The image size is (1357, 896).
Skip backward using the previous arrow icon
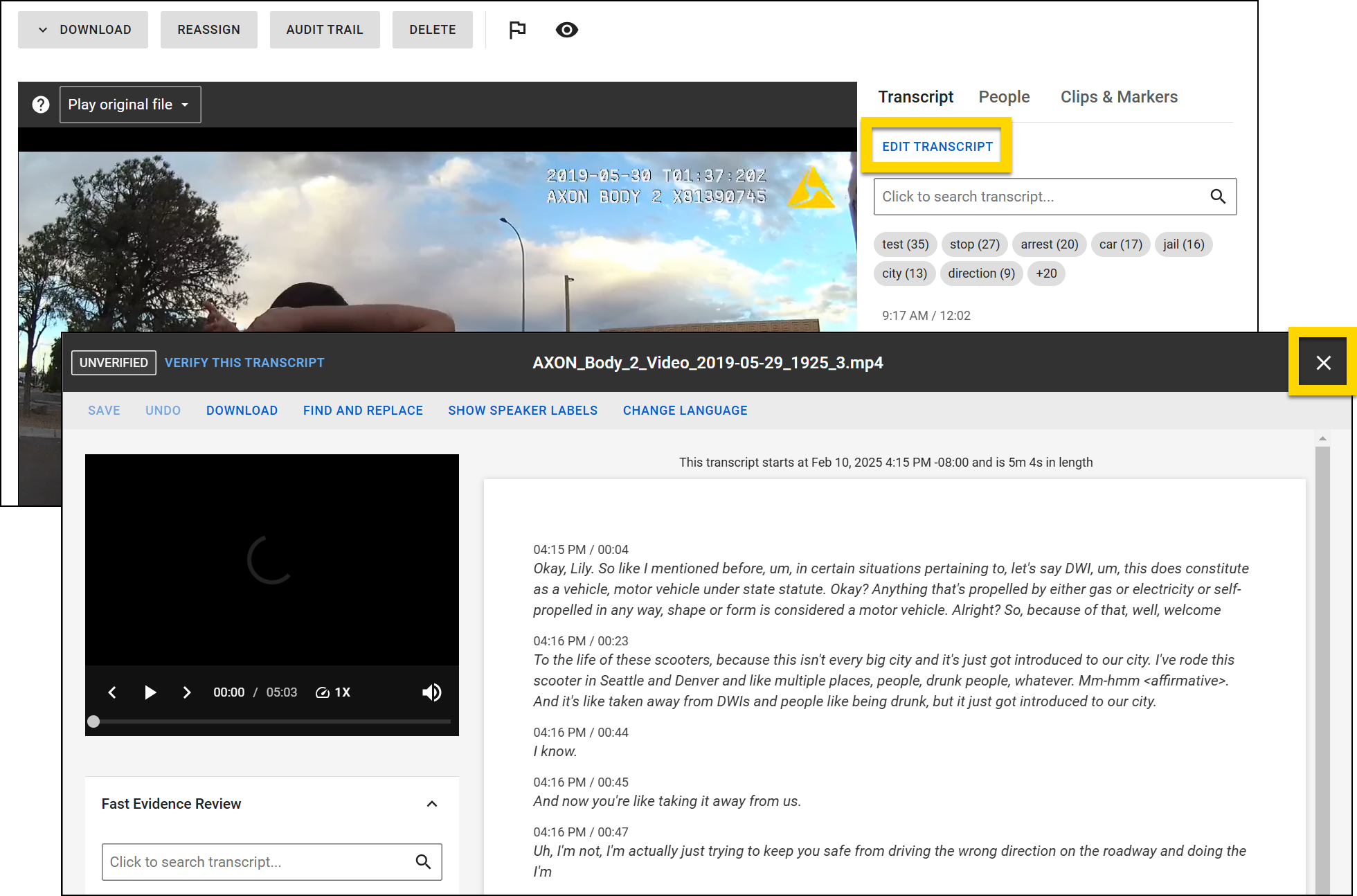(112, 692)
